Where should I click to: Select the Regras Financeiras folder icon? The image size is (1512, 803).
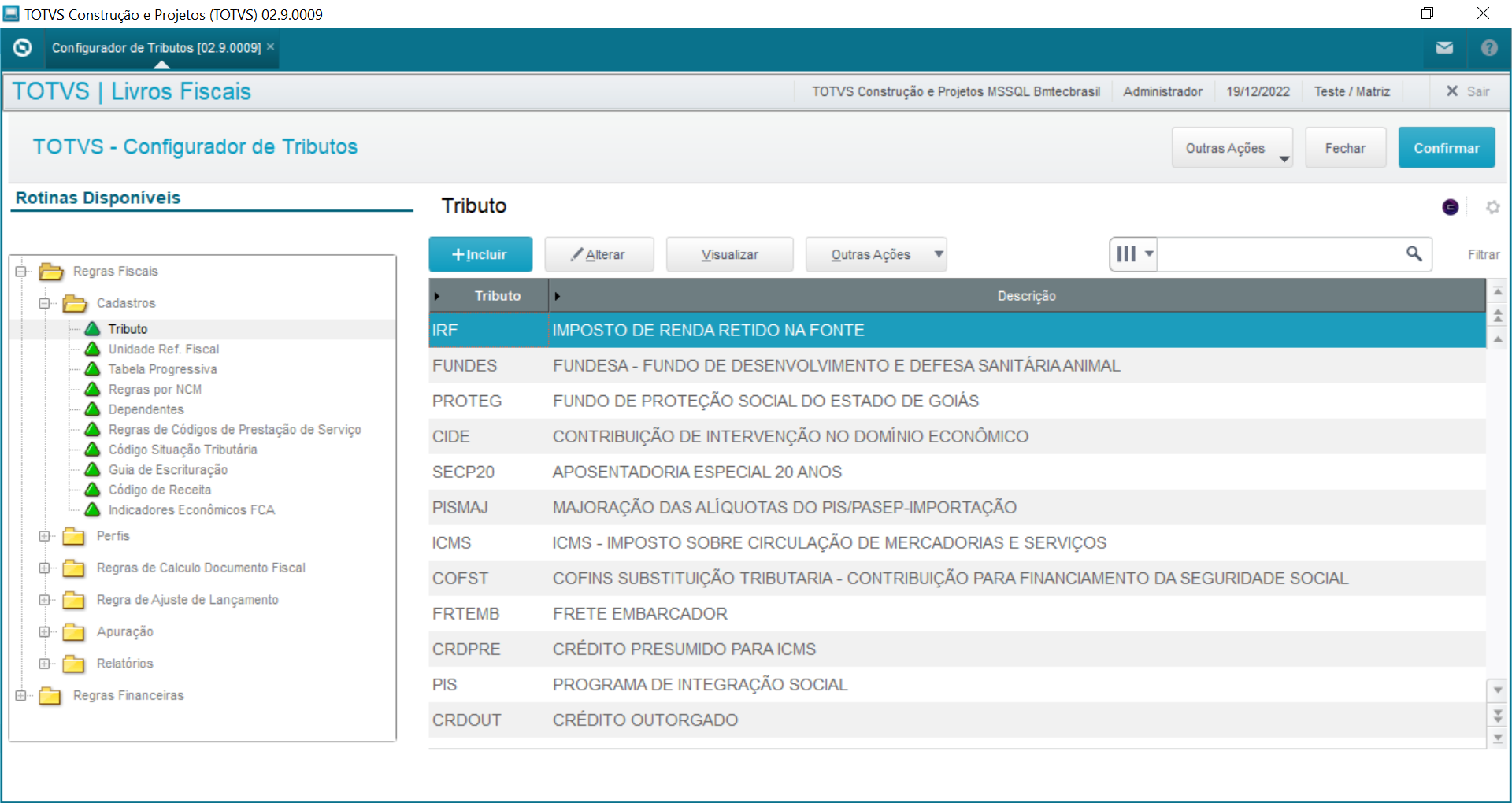tap(50, 695)
